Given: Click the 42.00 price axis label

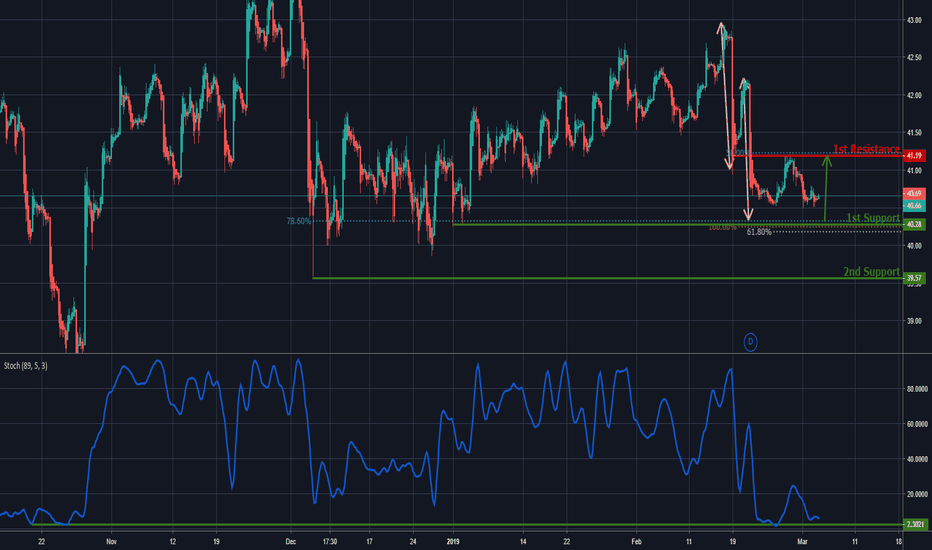Looking at the screenshot, I should point(914,95).
